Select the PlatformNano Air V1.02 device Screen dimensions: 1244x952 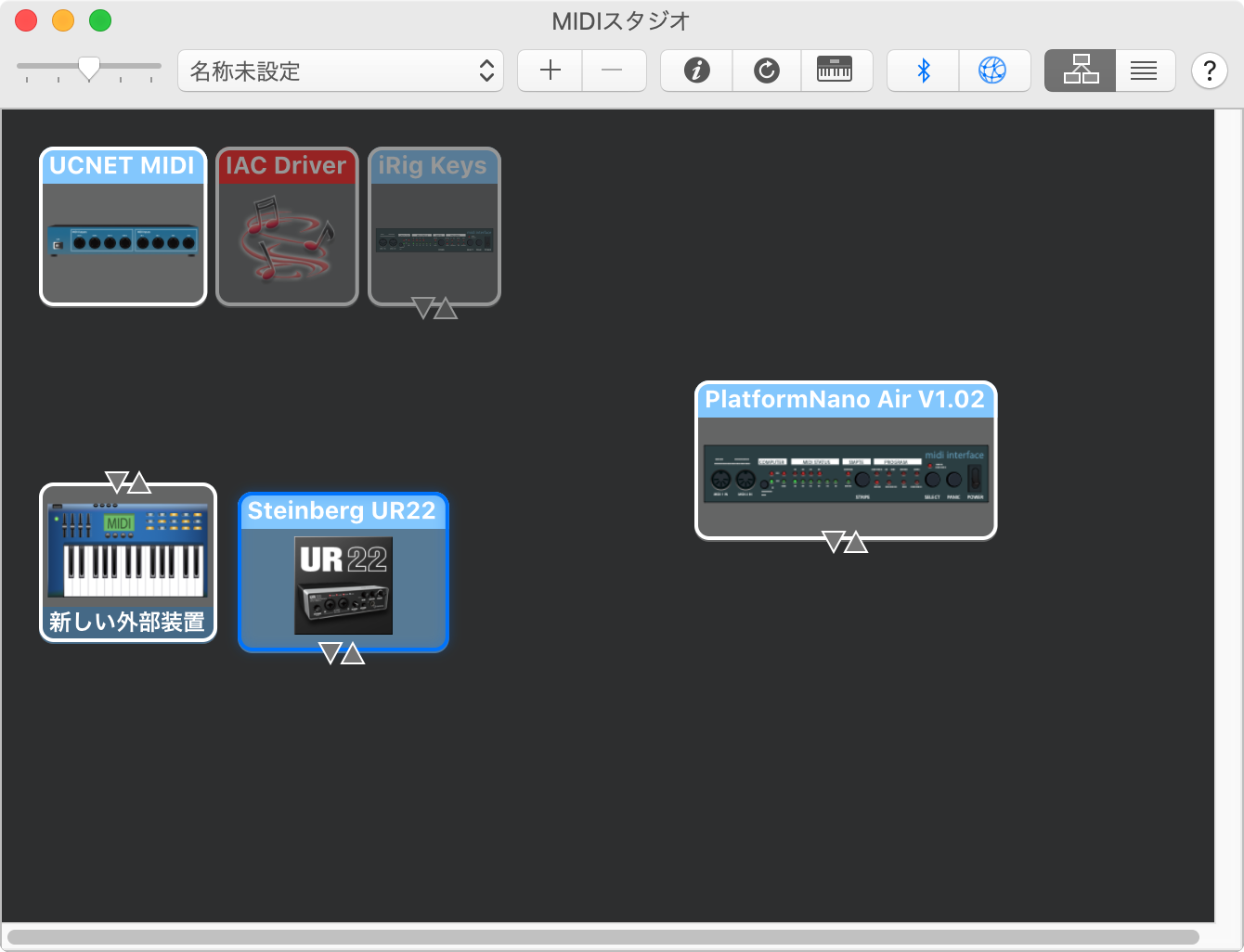click(x=846, y=460)
